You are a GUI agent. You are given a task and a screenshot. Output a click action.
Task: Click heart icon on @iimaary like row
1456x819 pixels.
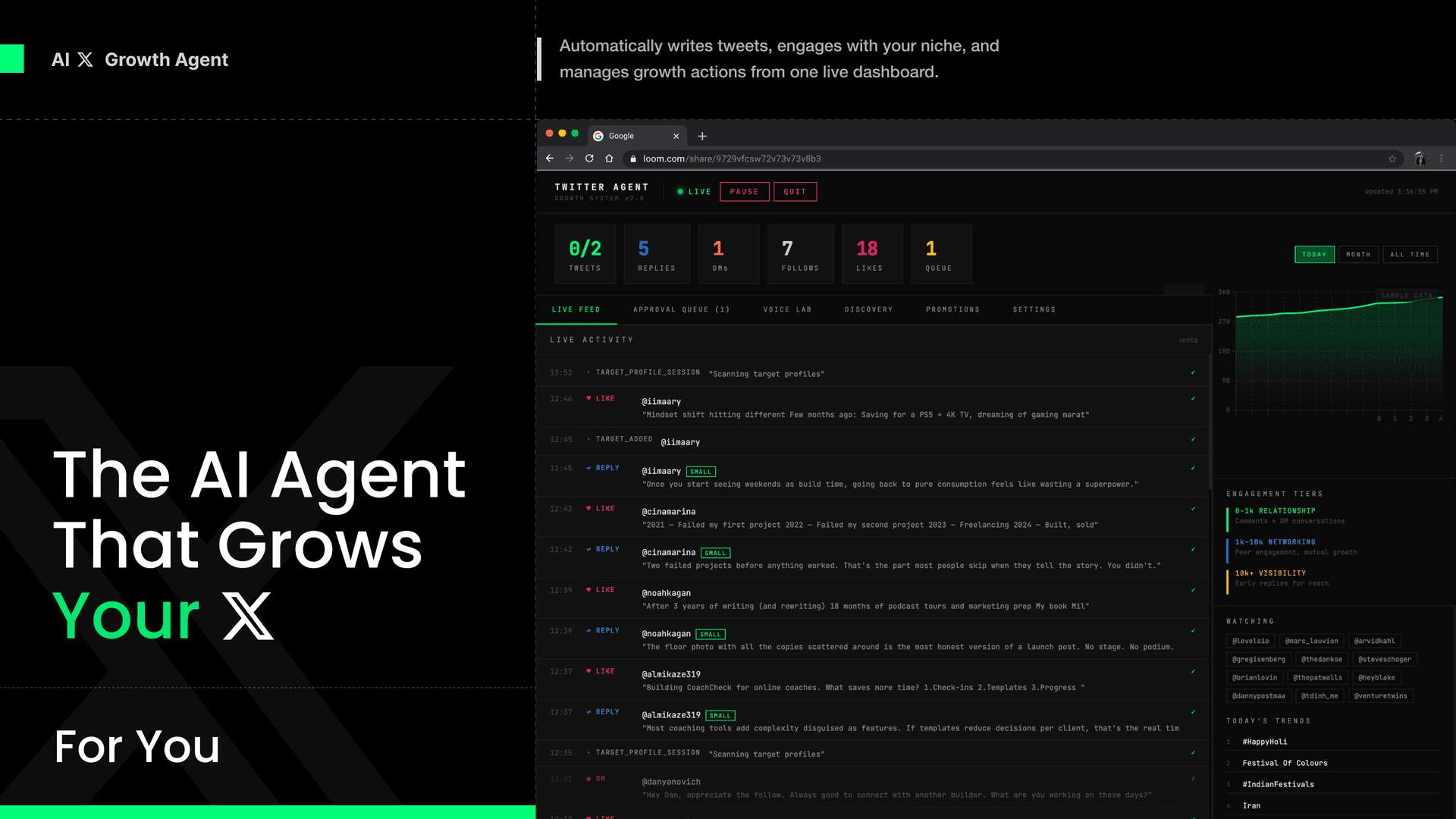coord(588,398)
